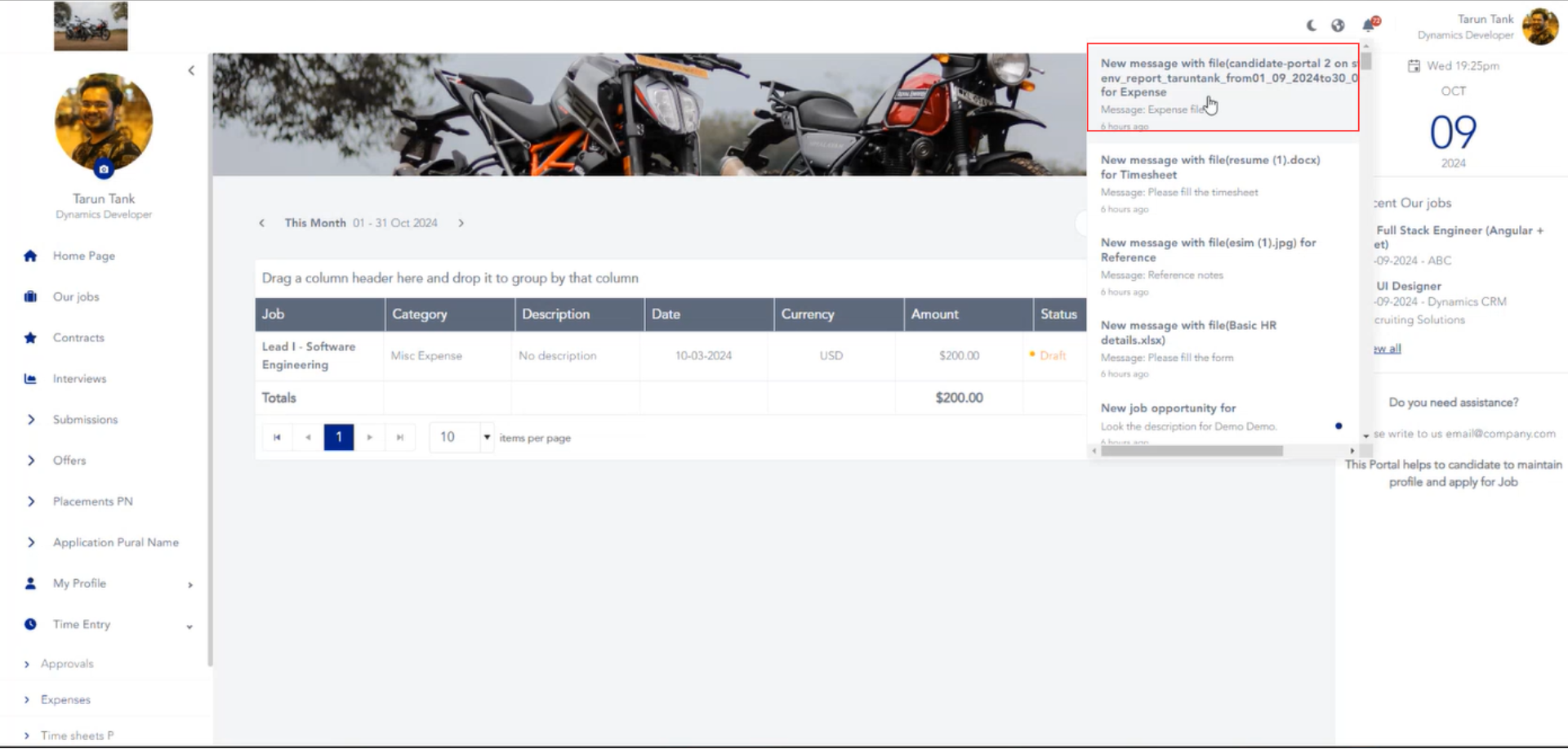
Task: Open the Home Page menu item
Action: click(x=84, y=256)
